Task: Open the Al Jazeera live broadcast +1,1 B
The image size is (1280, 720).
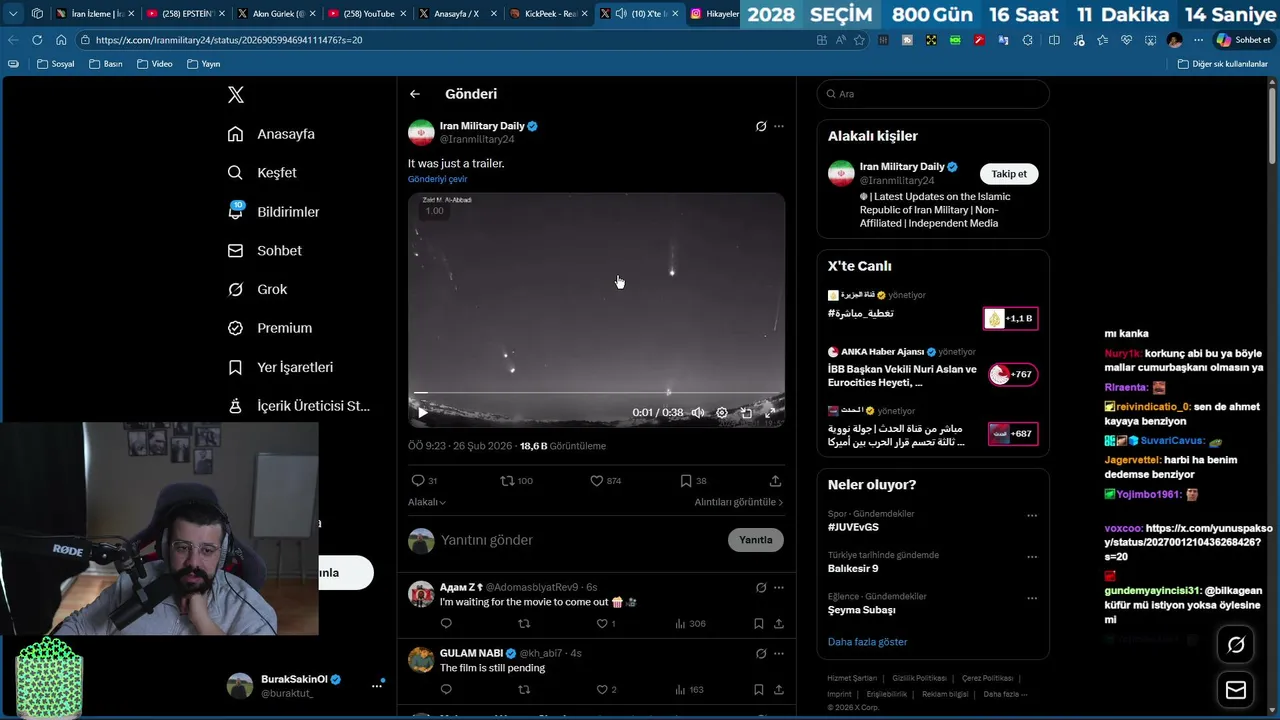Action: [x=1010, y=318]
